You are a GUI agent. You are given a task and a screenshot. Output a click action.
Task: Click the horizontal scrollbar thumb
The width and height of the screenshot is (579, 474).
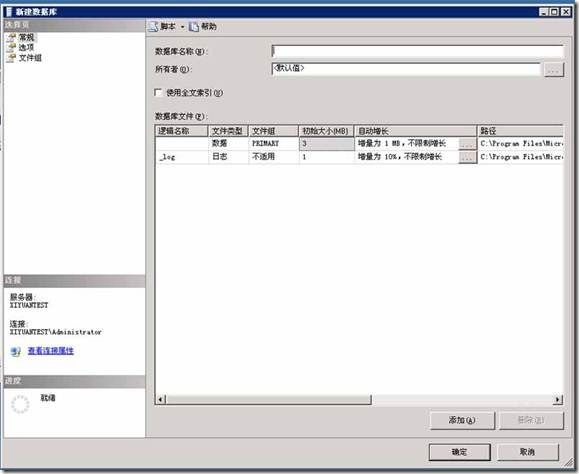click(x=268, y=399)
